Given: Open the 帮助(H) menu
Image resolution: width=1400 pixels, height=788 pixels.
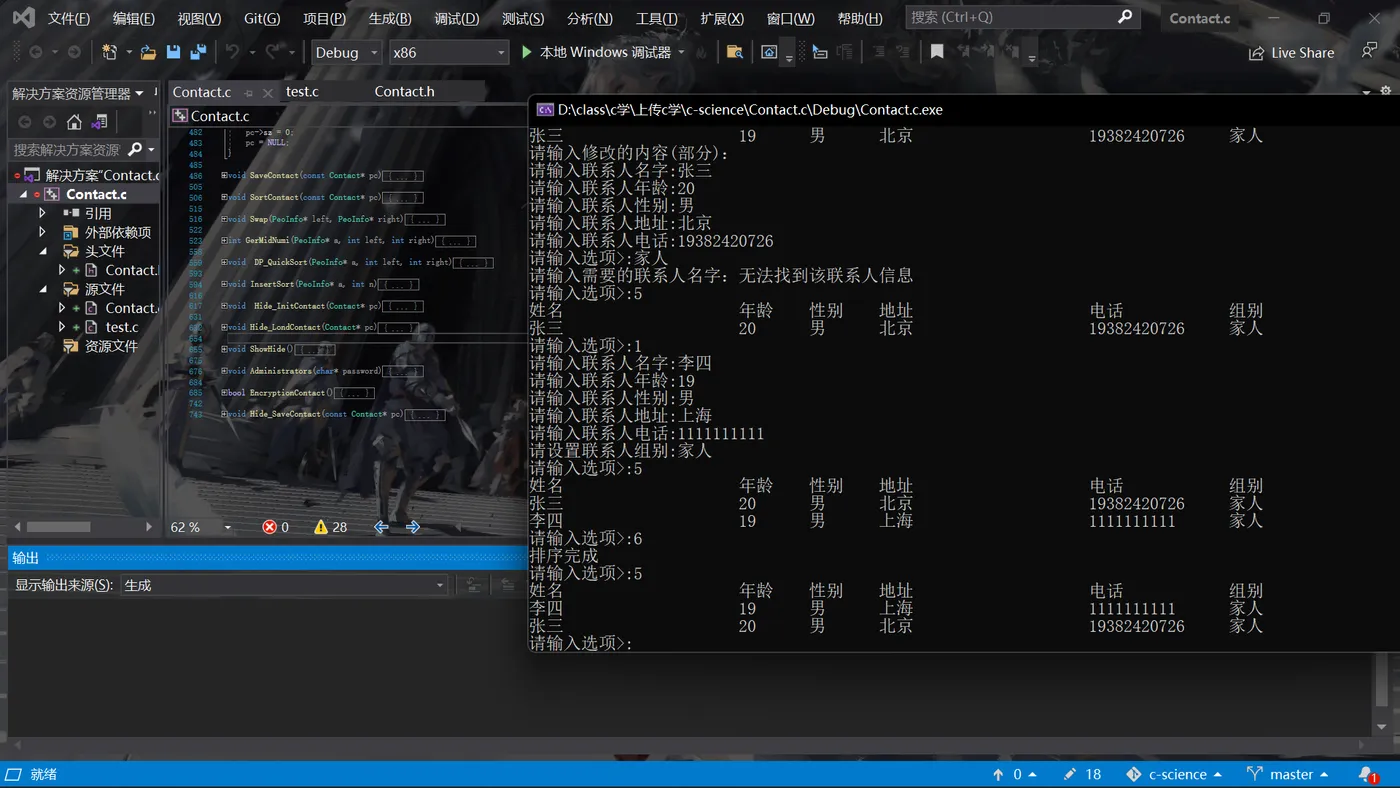Looking at the screenshot, I should coord(860,18).
